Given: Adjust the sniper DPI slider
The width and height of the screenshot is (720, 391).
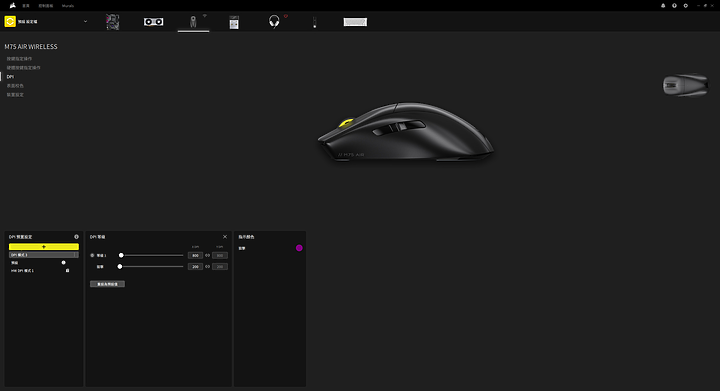Looking at the screenshot, I should point(151,267).
